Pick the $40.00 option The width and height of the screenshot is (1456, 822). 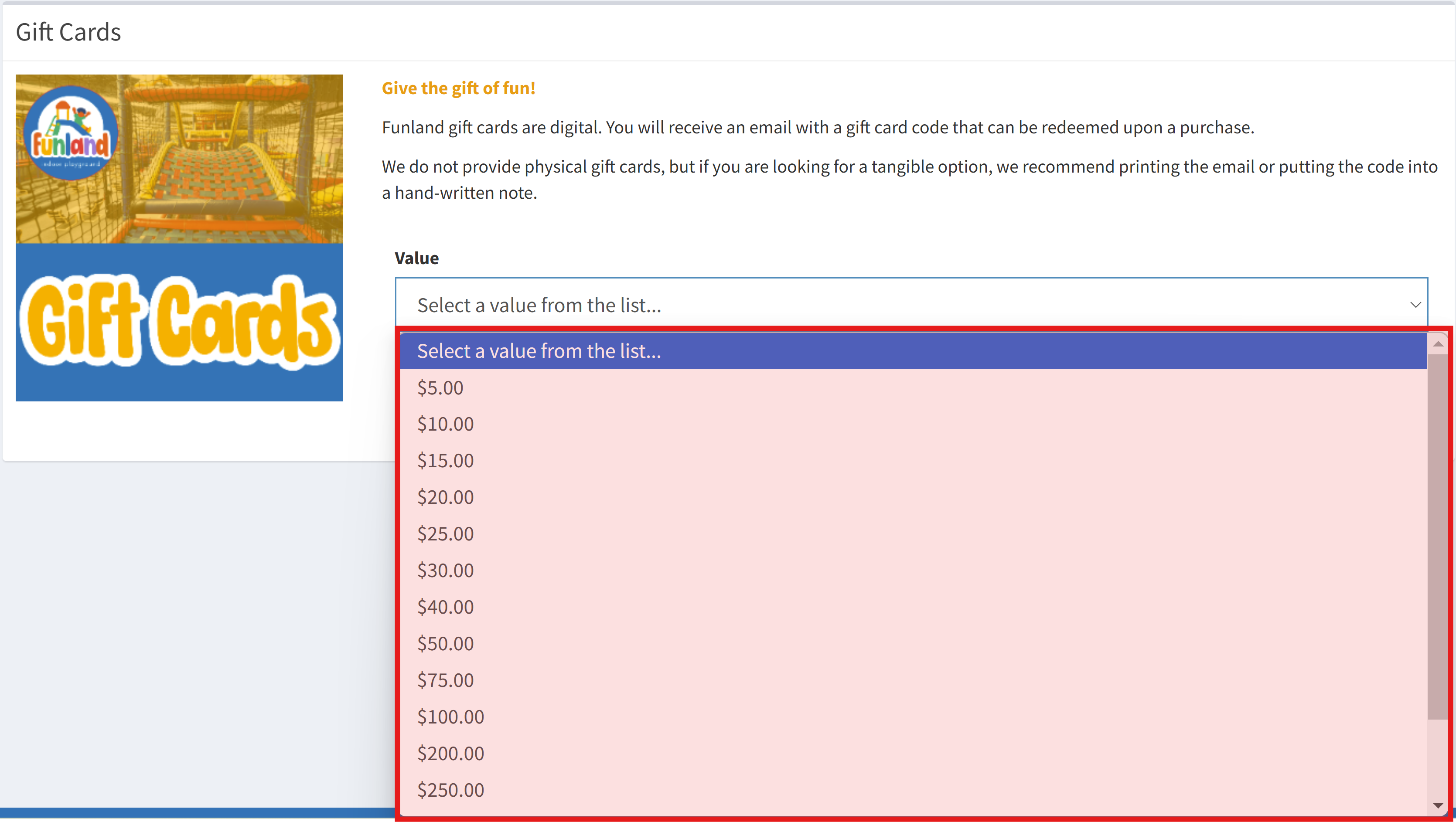click(914, 607)
